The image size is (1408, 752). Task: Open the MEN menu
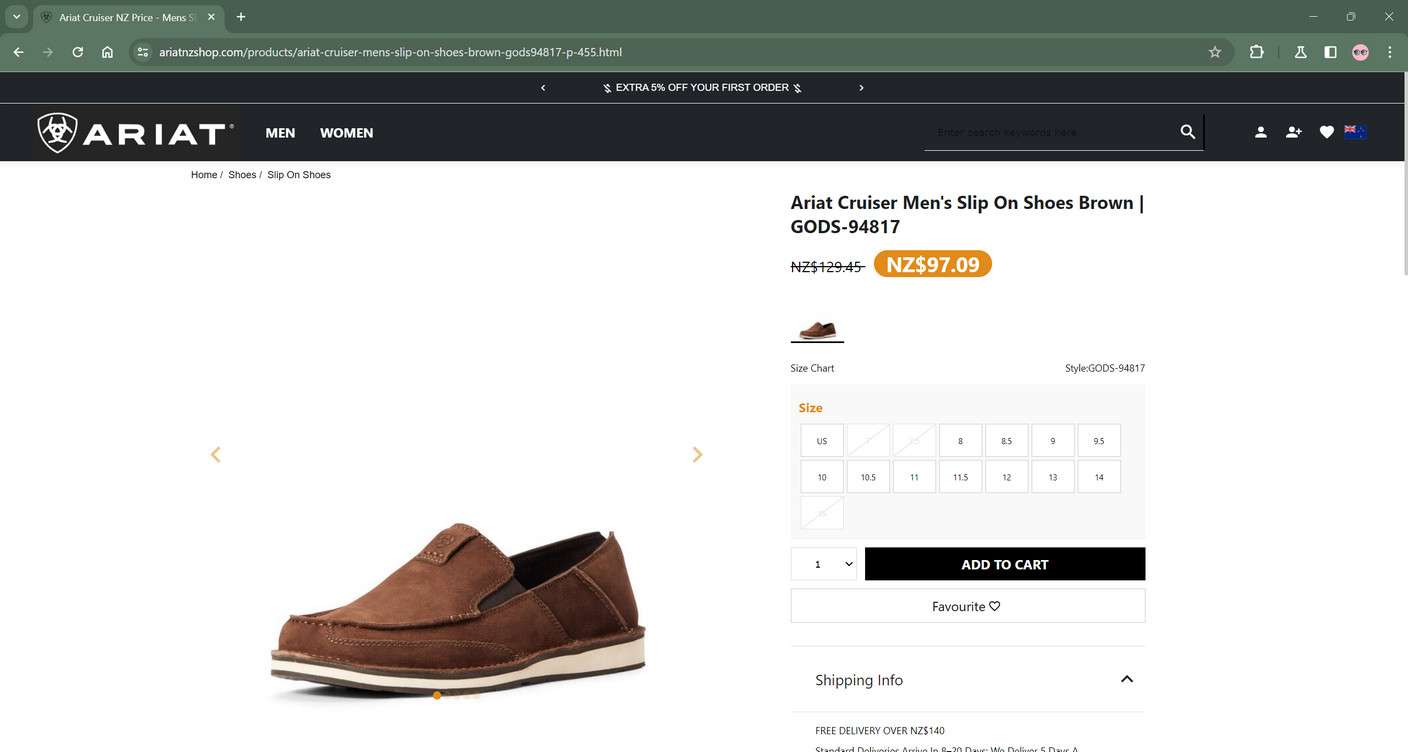coord(280,133)
